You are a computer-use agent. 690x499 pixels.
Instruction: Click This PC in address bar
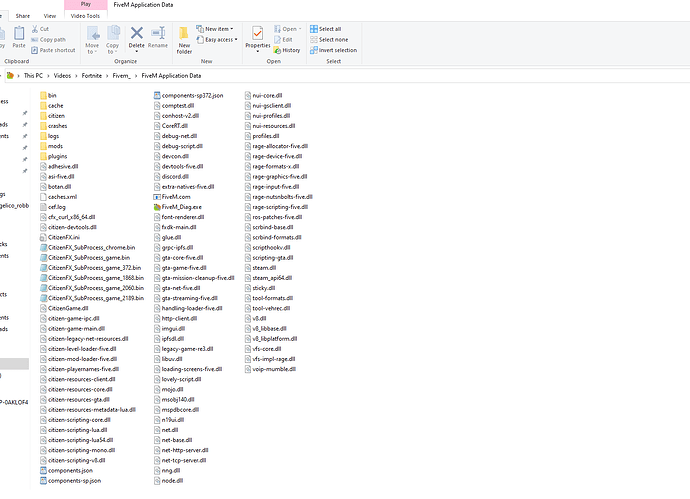point(33,76)
